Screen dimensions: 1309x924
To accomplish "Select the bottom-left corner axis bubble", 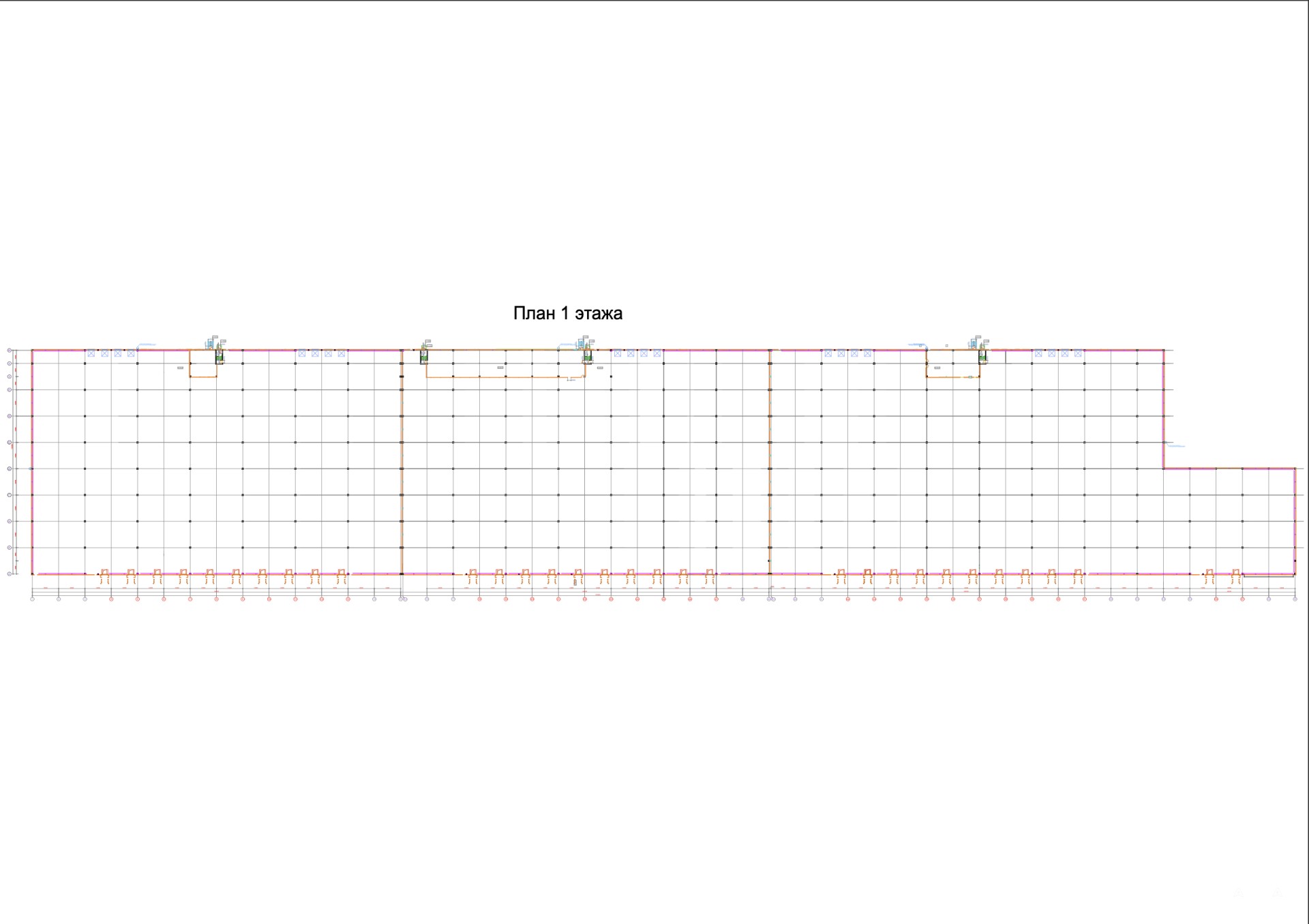I will pyautogui.click(x=32, y=599).
